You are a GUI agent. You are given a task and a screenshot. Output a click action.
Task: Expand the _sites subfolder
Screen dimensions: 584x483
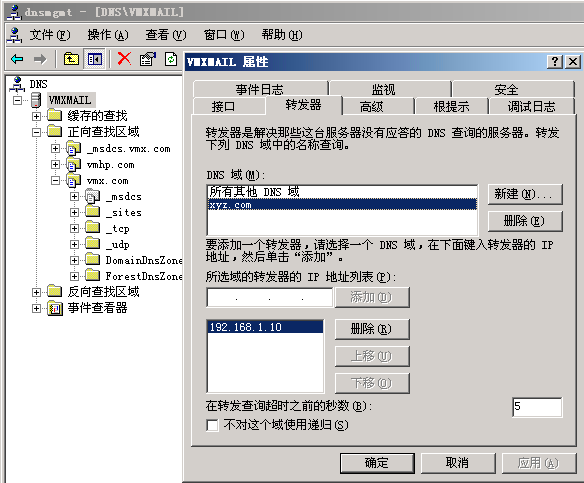(74, 212)
